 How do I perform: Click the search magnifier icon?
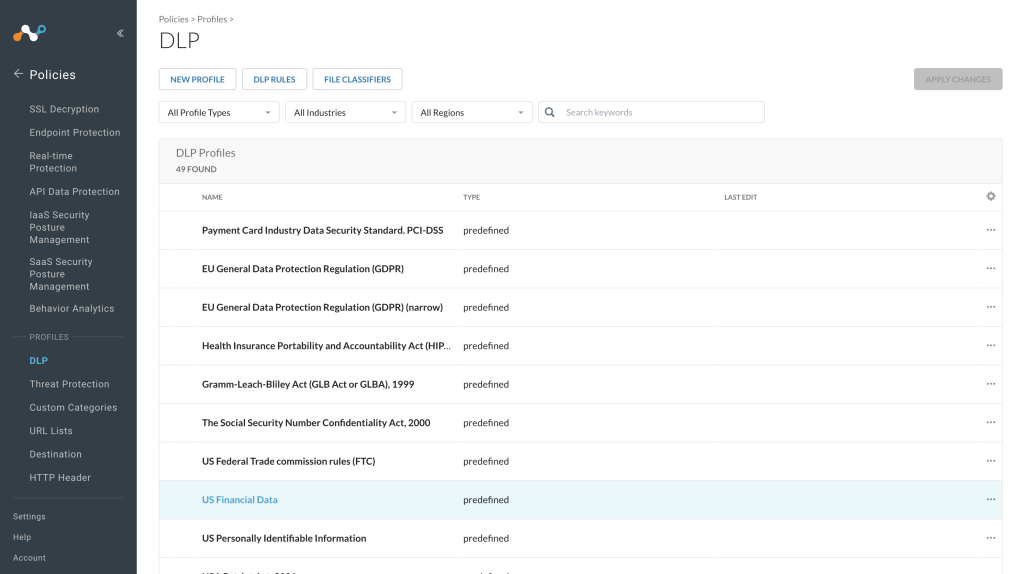(550, 112)
